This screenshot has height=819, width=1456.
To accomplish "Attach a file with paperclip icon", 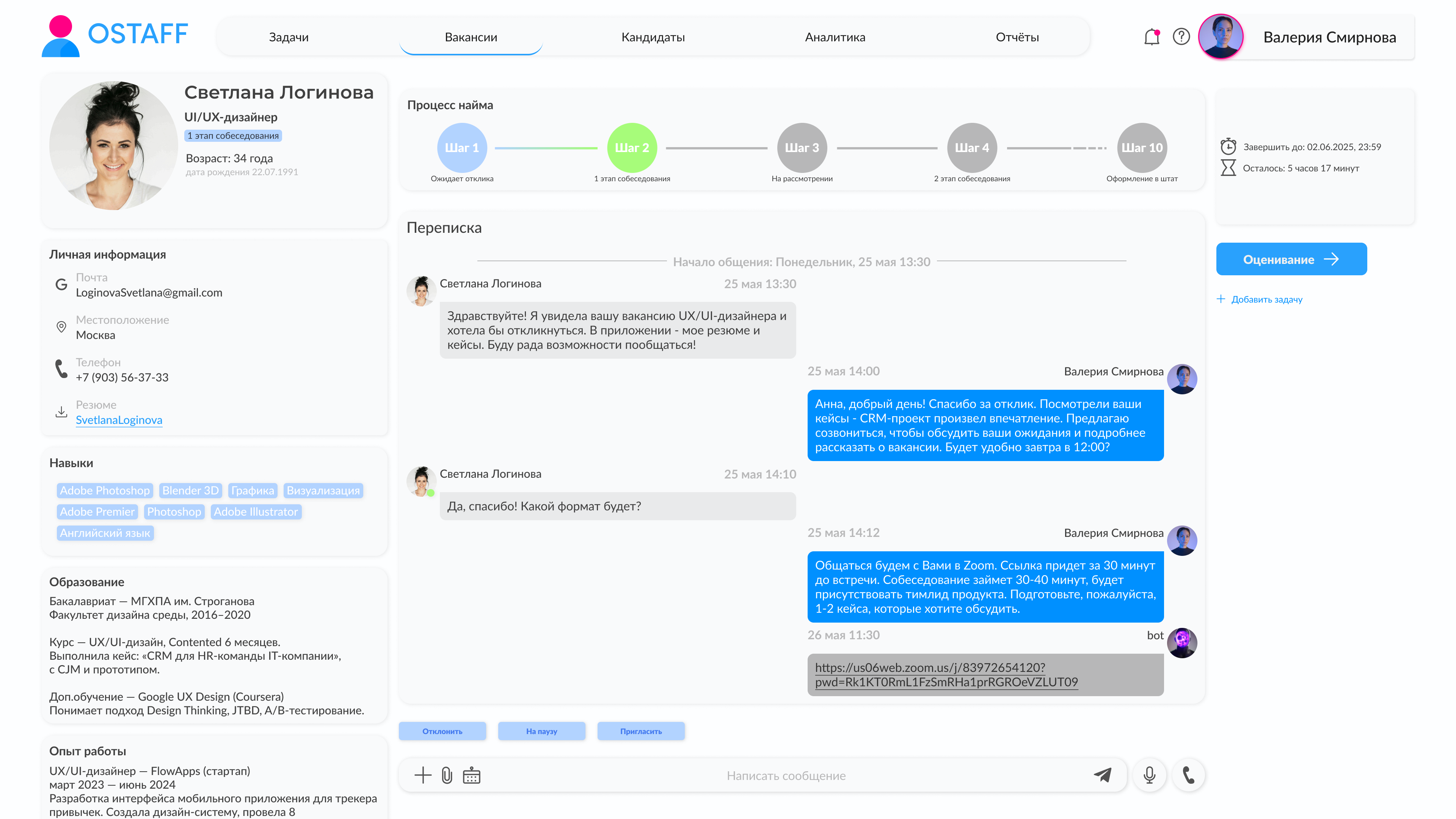I will pyautogui.click(x=447, y=775).
